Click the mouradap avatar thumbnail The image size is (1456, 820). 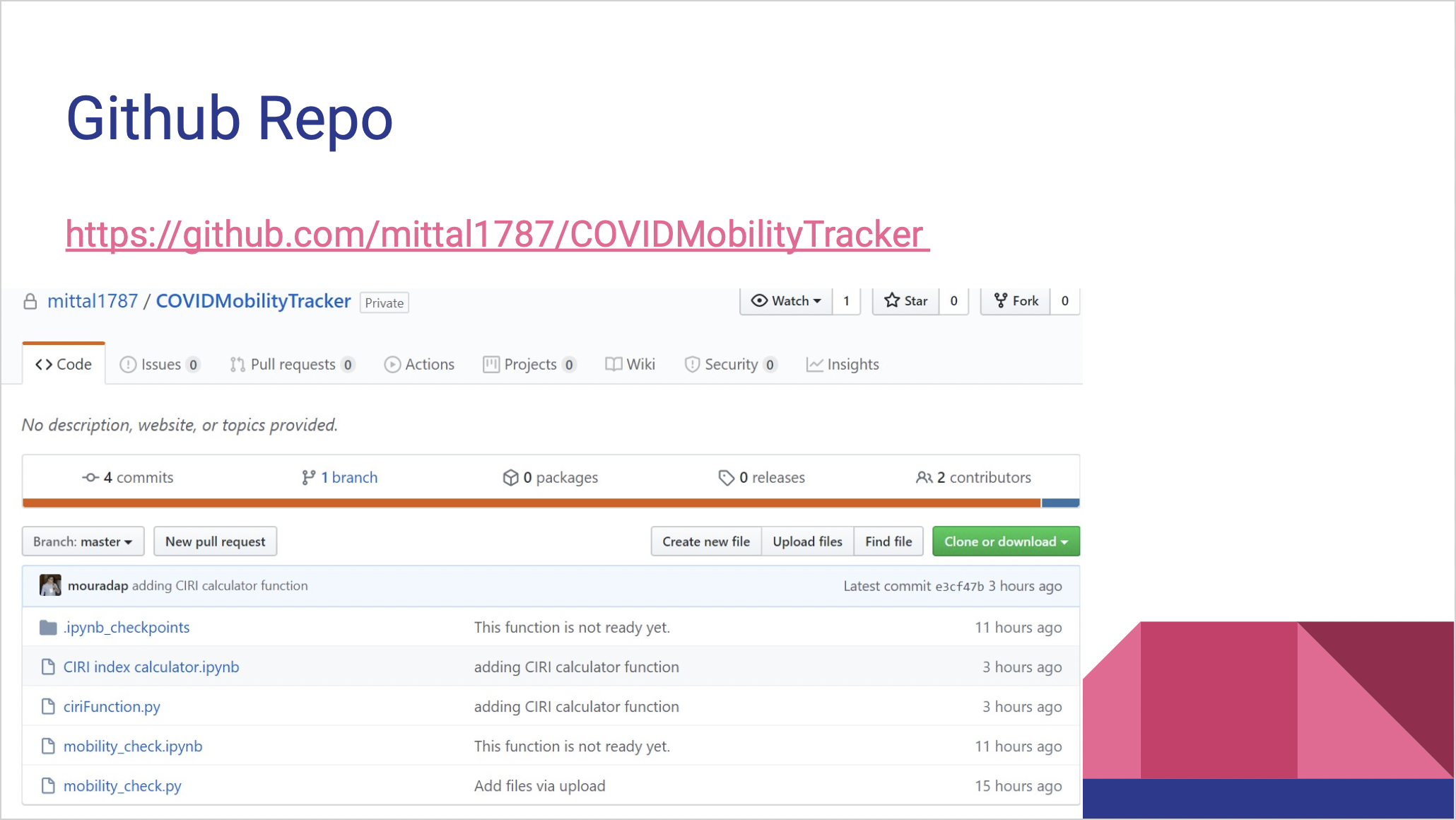[x=50, y=585]
